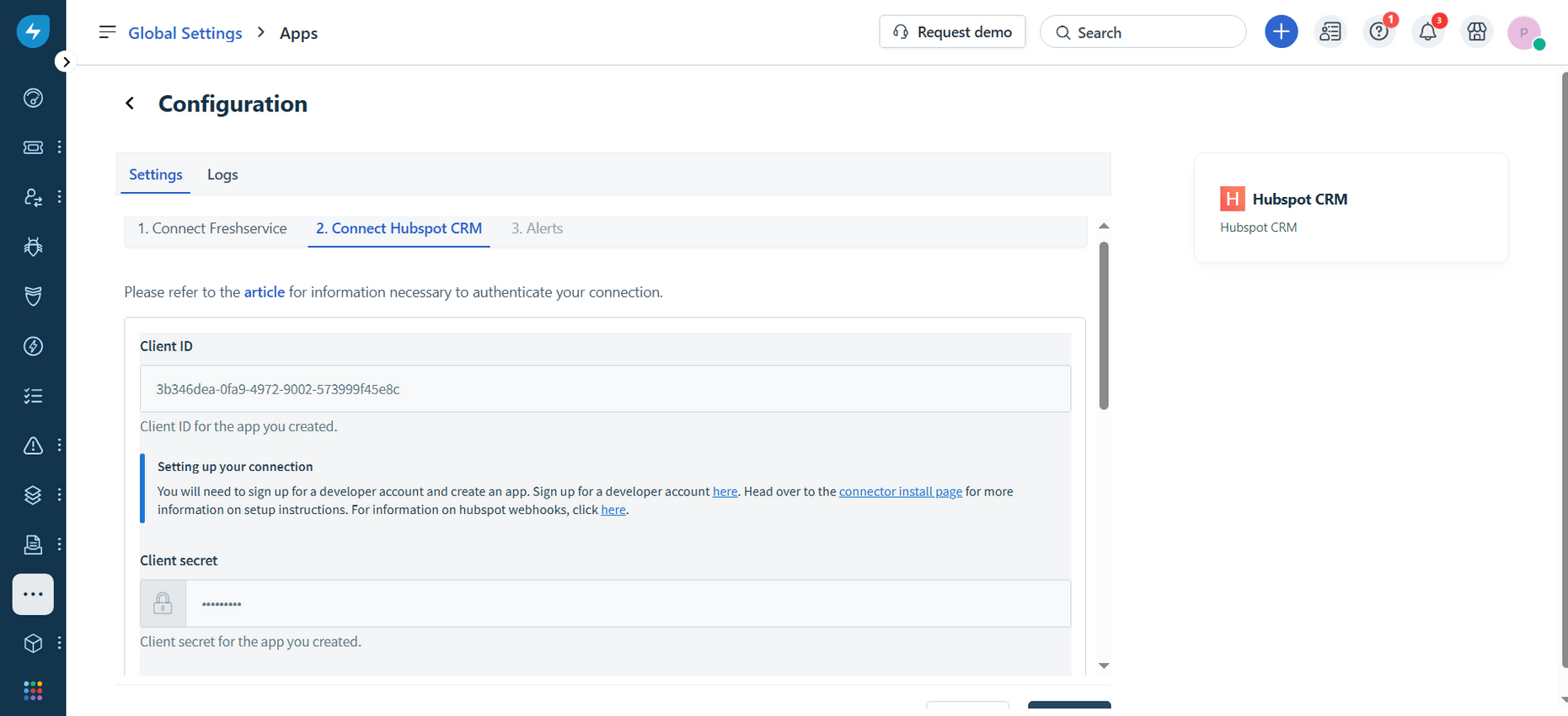Click the highlighted three-dots More icon
1568x716 pixels.
click(x=33, y=595)
